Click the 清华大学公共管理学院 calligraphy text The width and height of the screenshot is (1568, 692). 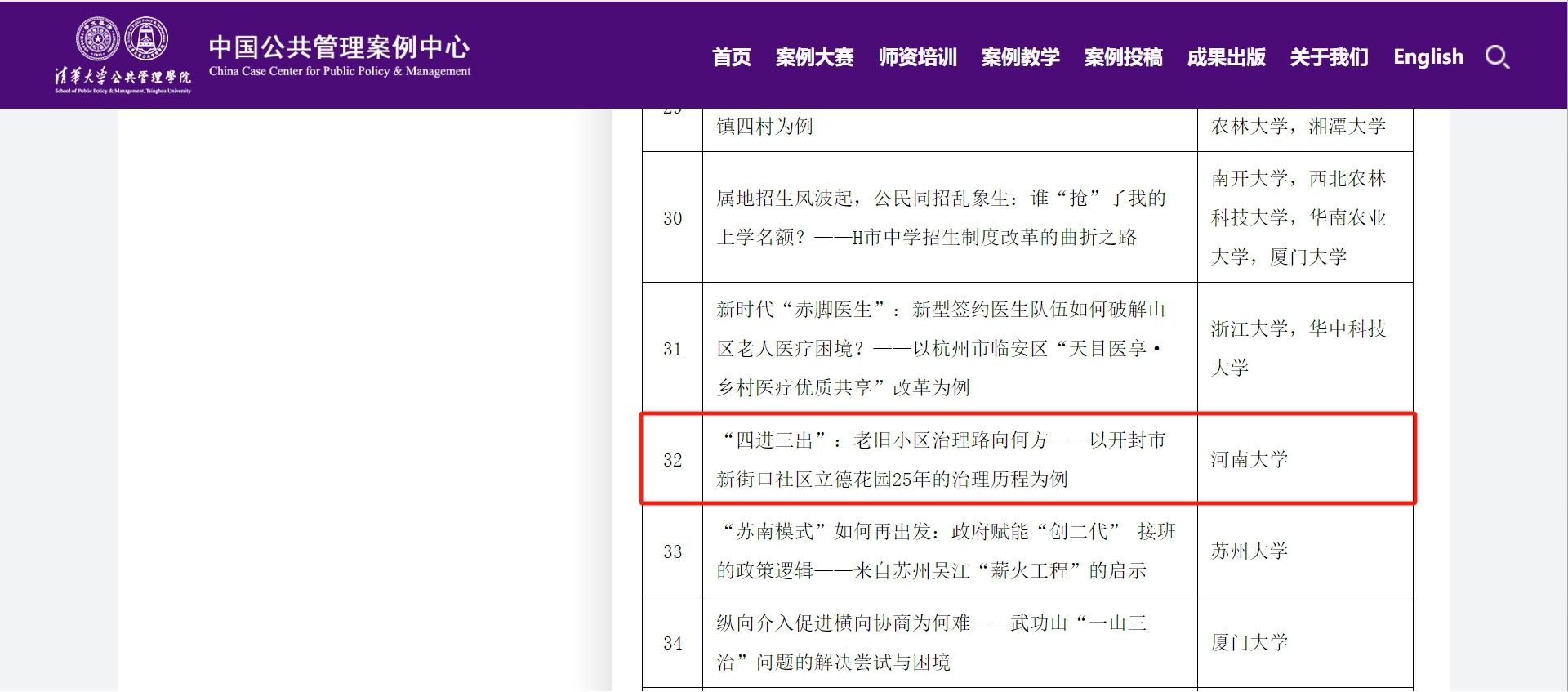pos(122,77)
